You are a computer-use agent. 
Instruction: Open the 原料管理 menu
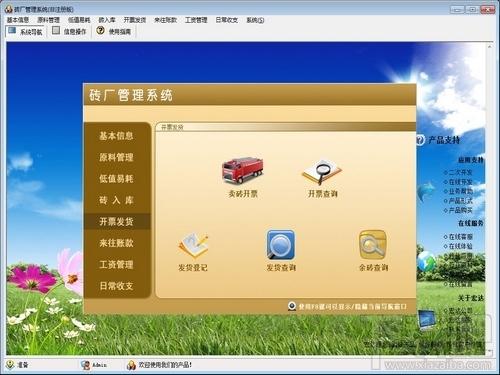(x=48, y=20)
